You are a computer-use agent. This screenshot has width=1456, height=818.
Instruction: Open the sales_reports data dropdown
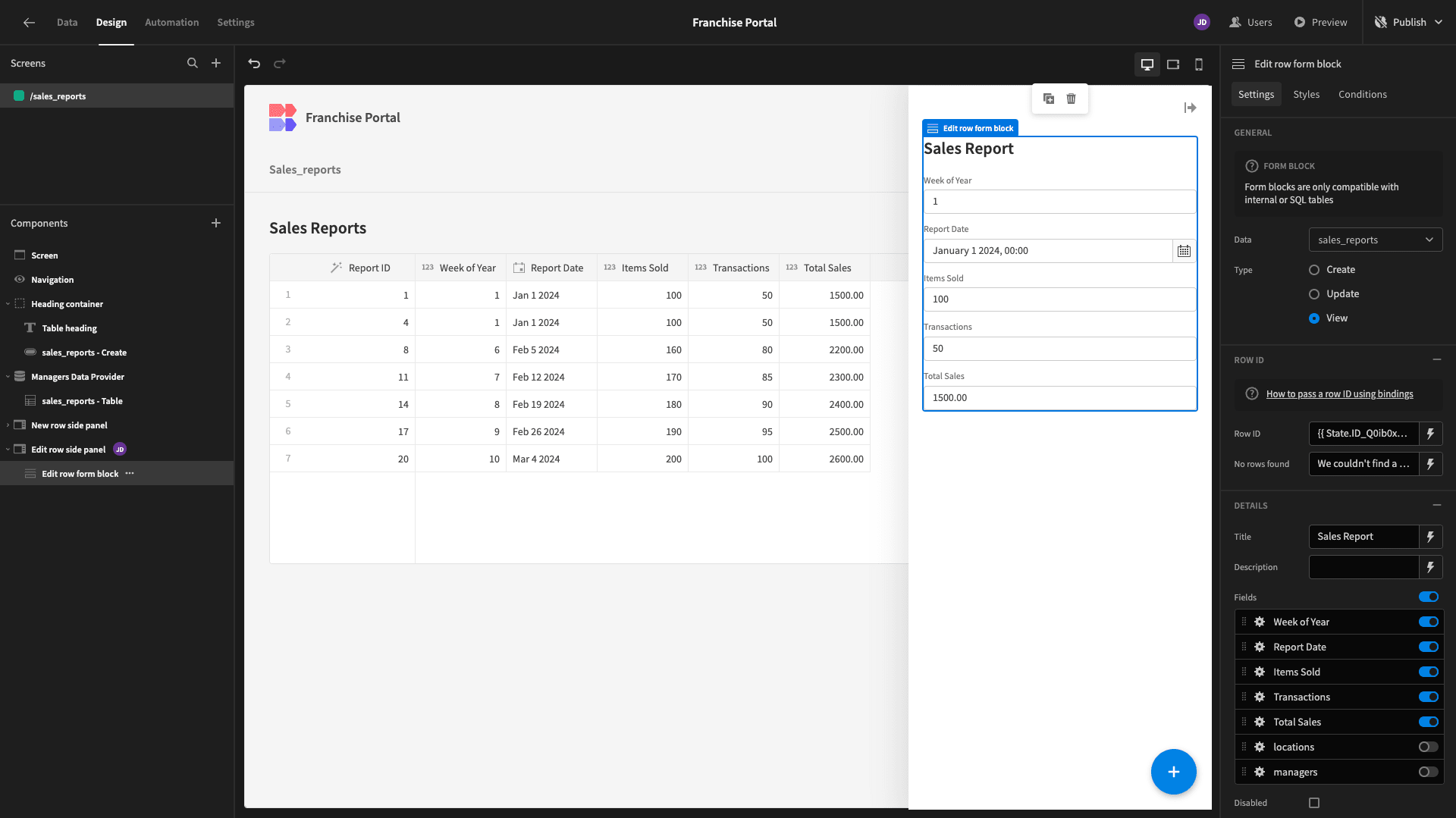(x=1375, y=240)
